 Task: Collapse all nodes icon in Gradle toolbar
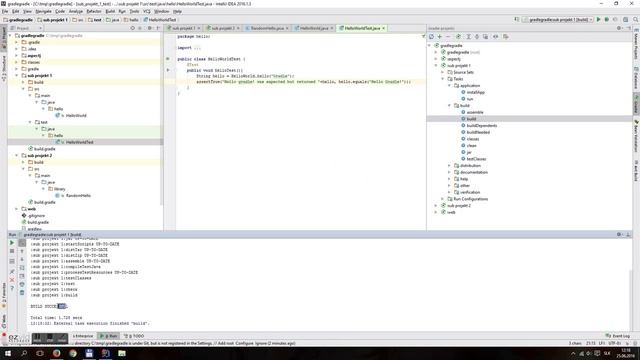[477, 37]
